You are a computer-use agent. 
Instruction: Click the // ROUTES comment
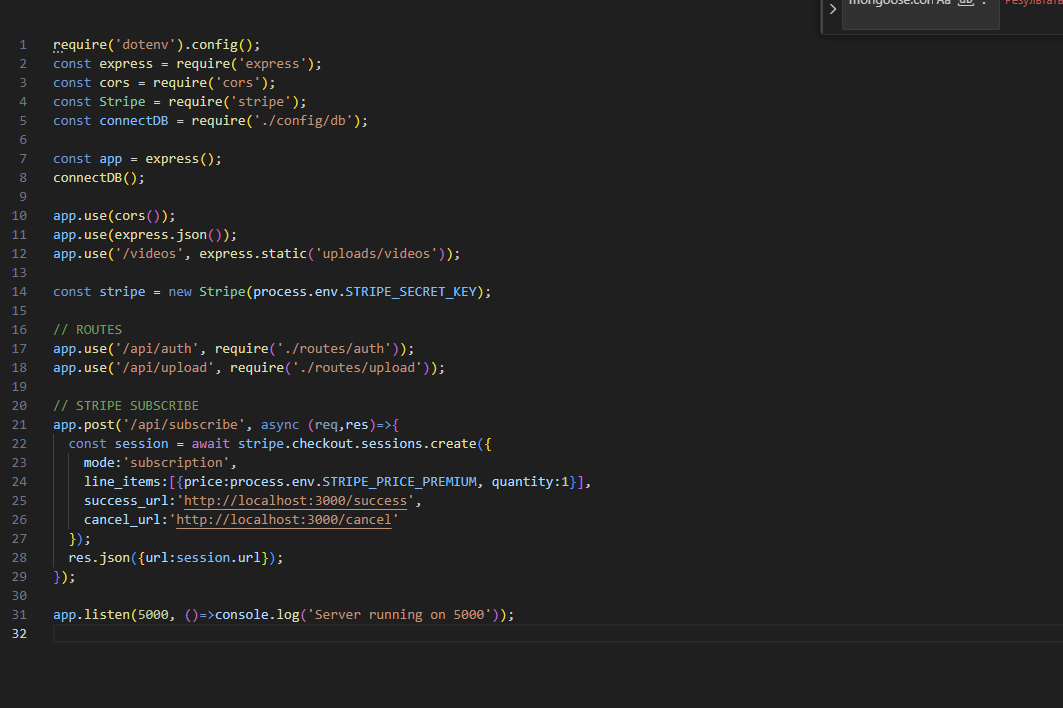pos(87,330)
